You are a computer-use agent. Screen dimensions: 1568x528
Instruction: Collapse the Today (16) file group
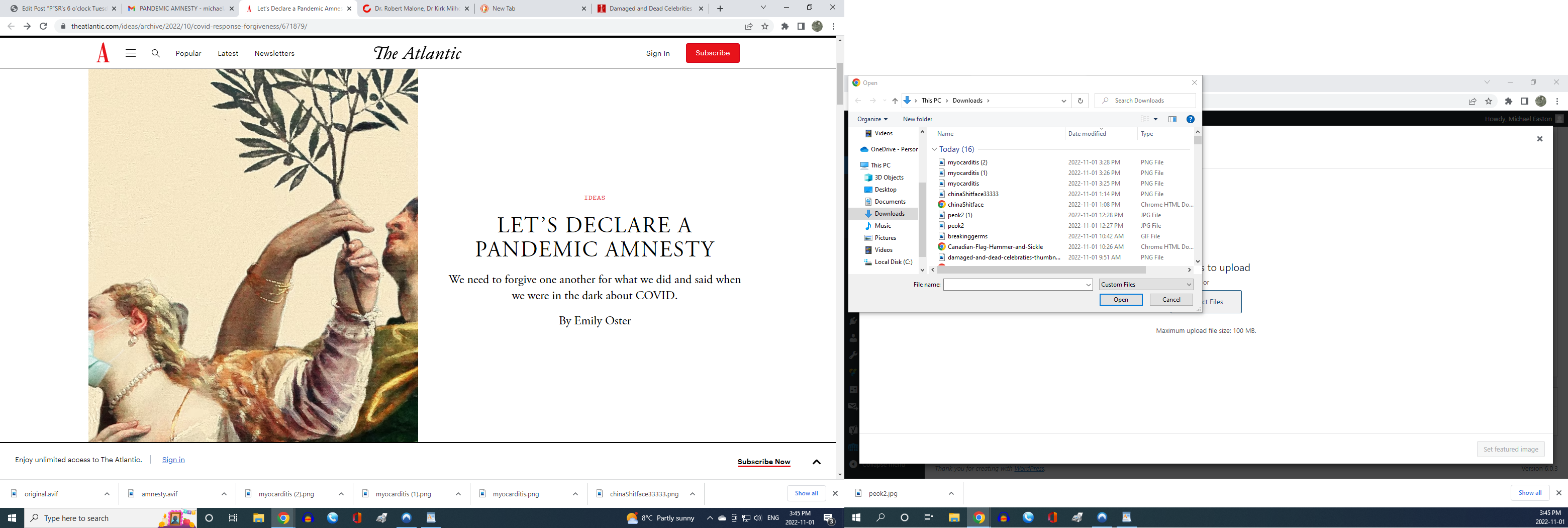[x=934, y=149]
